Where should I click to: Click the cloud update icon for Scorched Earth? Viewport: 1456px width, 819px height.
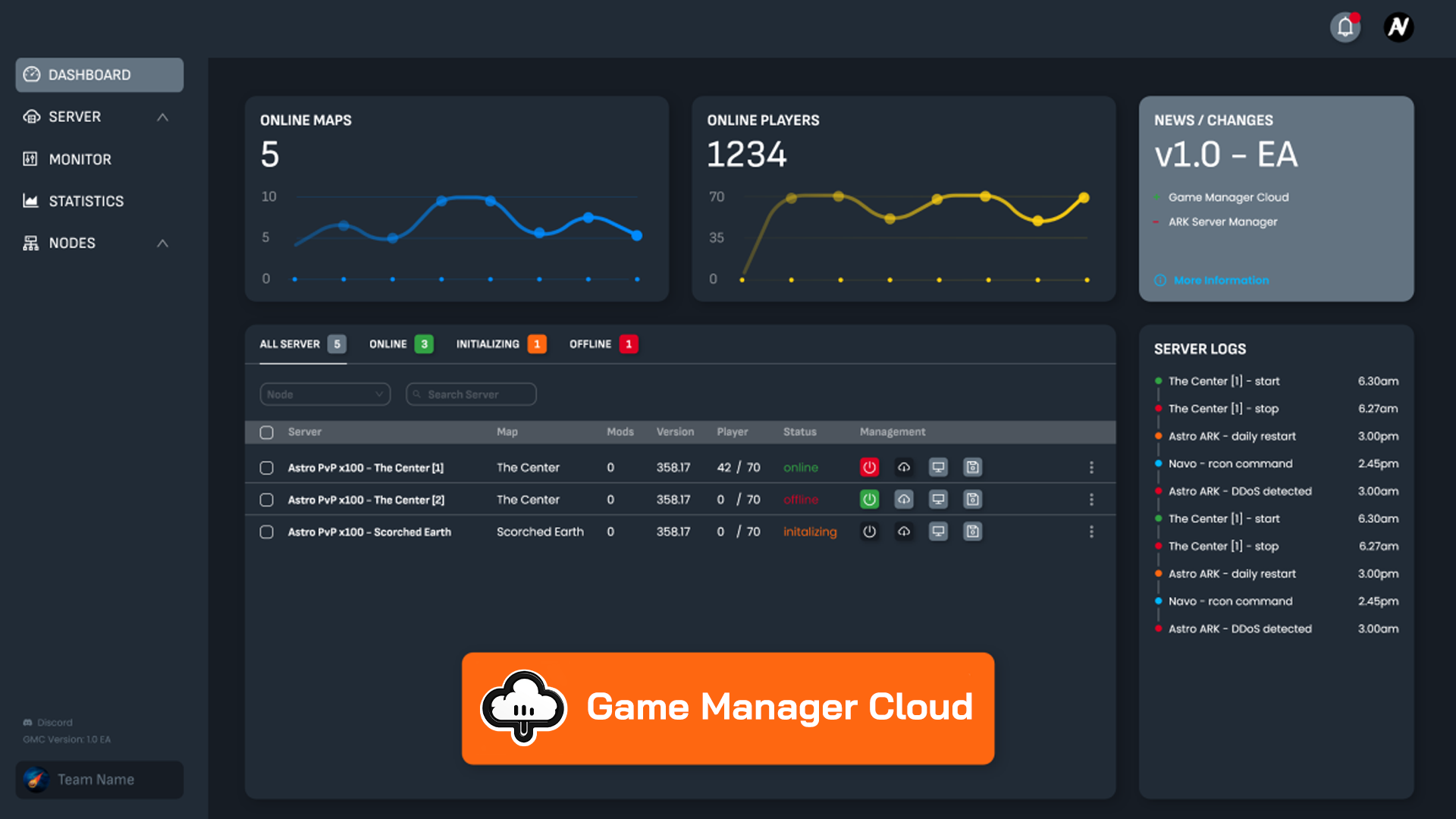pyautogui.click(x=904, y=532)
